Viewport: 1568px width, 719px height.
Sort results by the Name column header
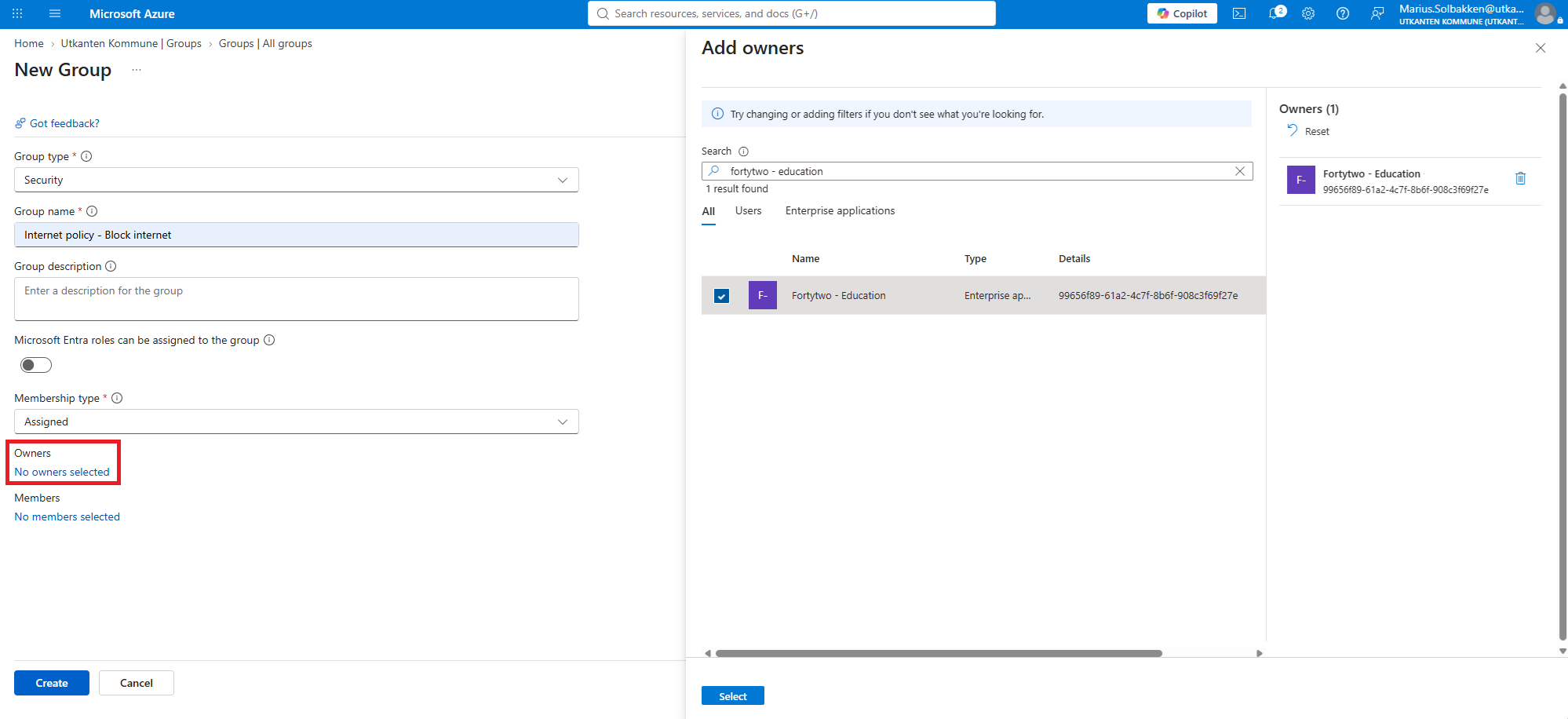pyautogui.click(x=806, y=258)
